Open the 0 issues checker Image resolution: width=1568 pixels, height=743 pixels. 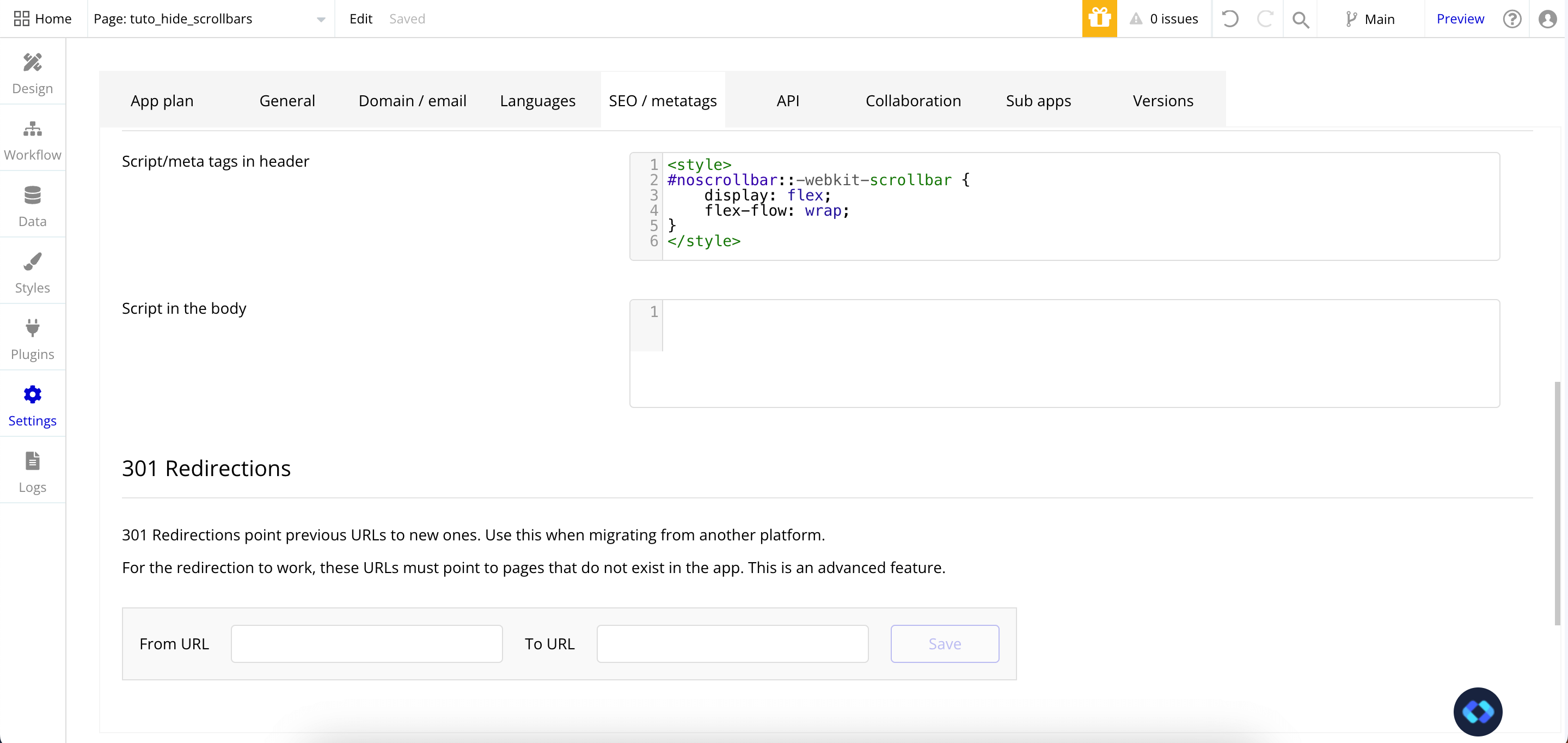1164,19
